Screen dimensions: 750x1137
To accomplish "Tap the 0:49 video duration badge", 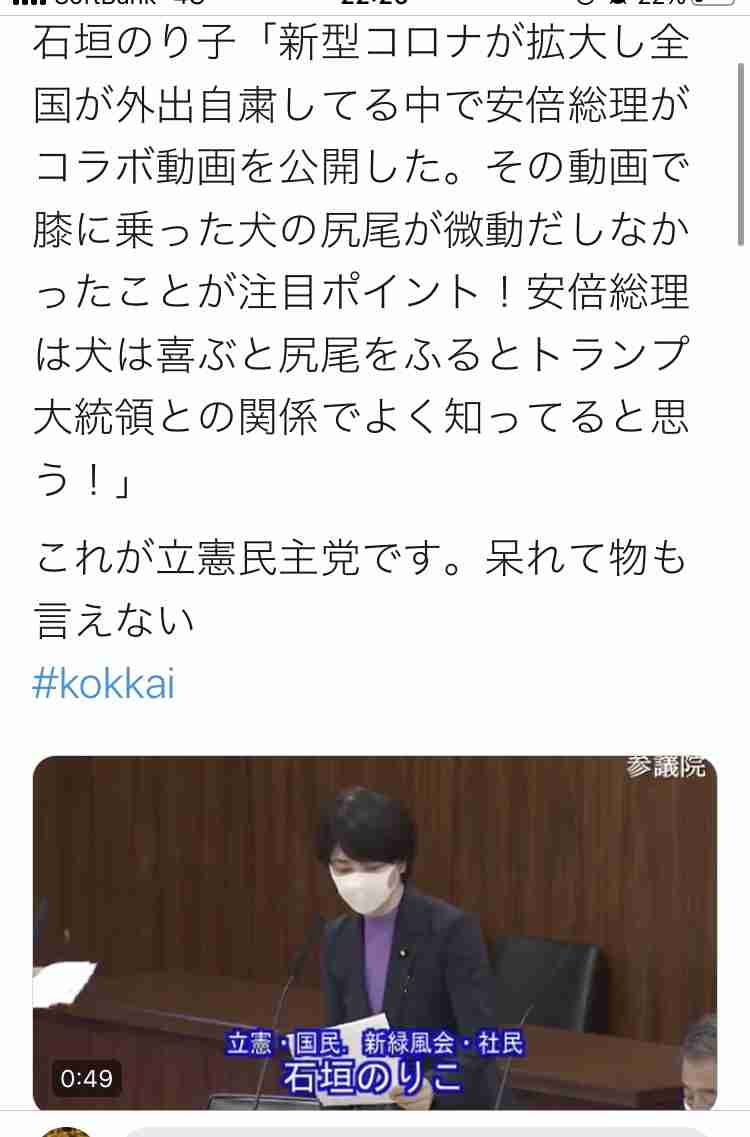I will pyautogui.click(x=86, y=1078).
